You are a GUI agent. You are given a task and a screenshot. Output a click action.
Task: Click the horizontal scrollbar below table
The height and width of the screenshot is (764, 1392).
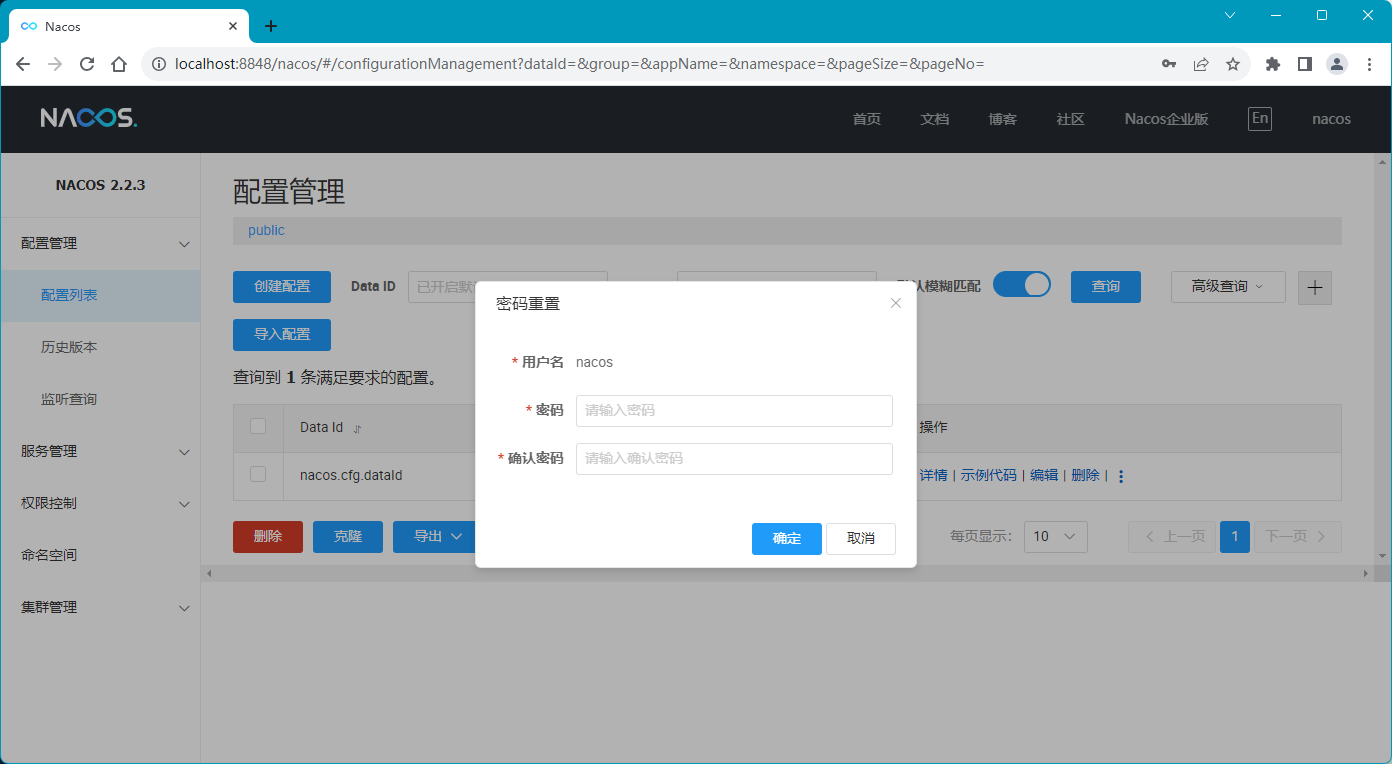(788, 574)
